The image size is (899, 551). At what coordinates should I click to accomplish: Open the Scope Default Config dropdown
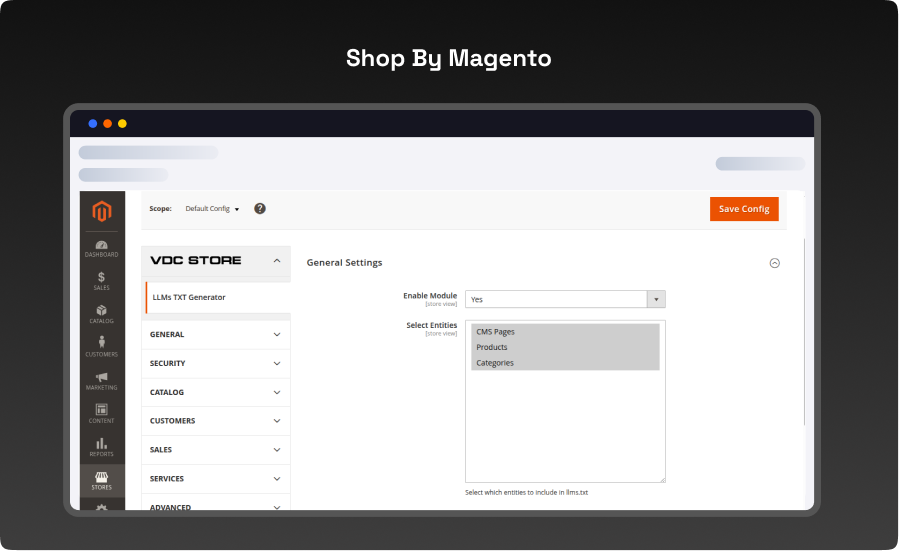tap(212, 209)
